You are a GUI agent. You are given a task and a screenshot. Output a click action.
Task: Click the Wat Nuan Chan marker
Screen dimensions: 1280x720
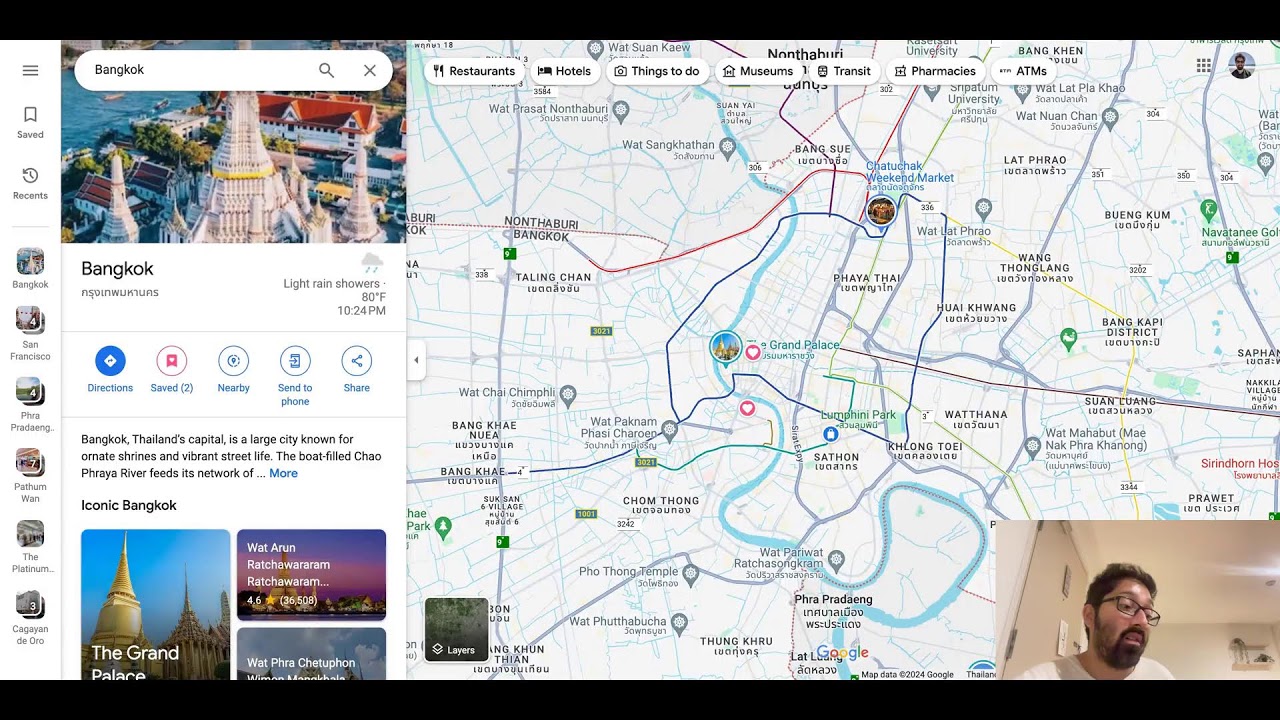click(x=1110, y=117)
